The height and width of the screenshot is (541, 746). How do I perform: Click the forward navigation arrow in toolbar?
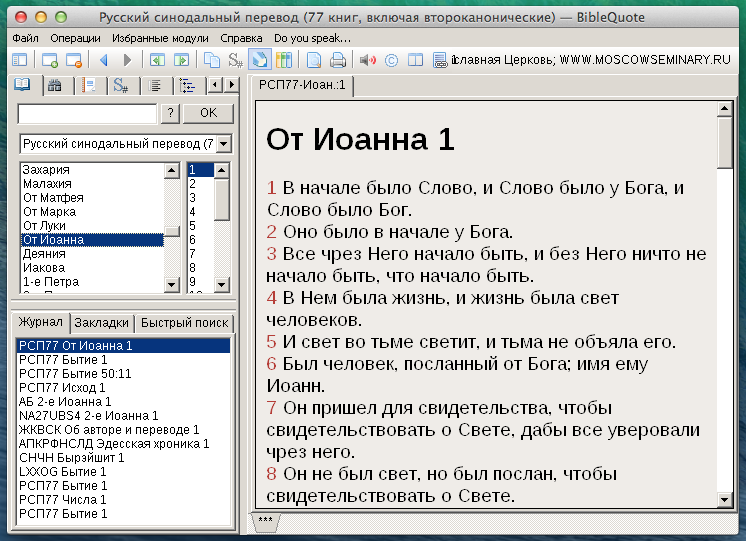coord(127,60)
